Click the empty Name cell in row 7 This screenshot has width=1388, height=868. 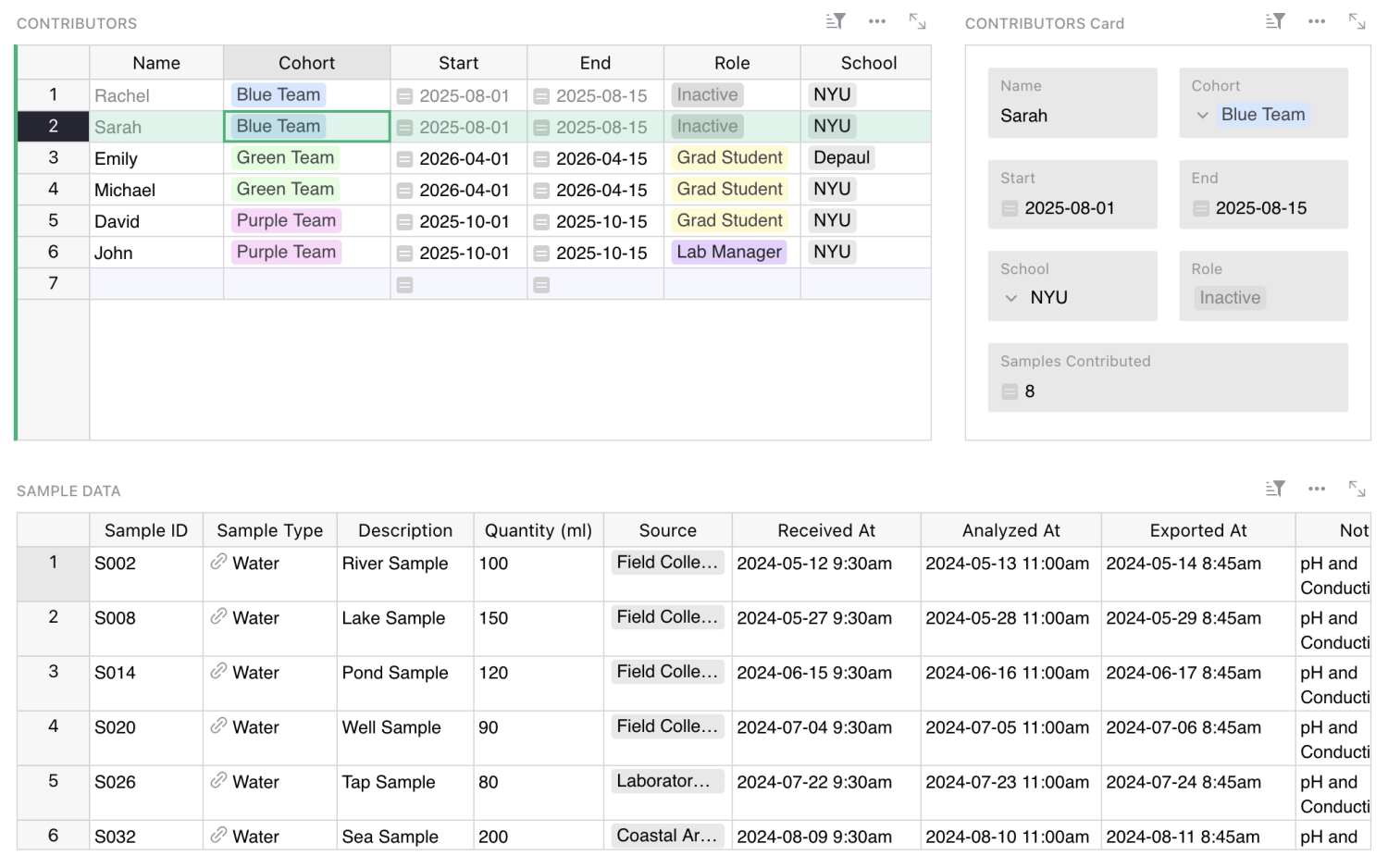tap(156, 284)
